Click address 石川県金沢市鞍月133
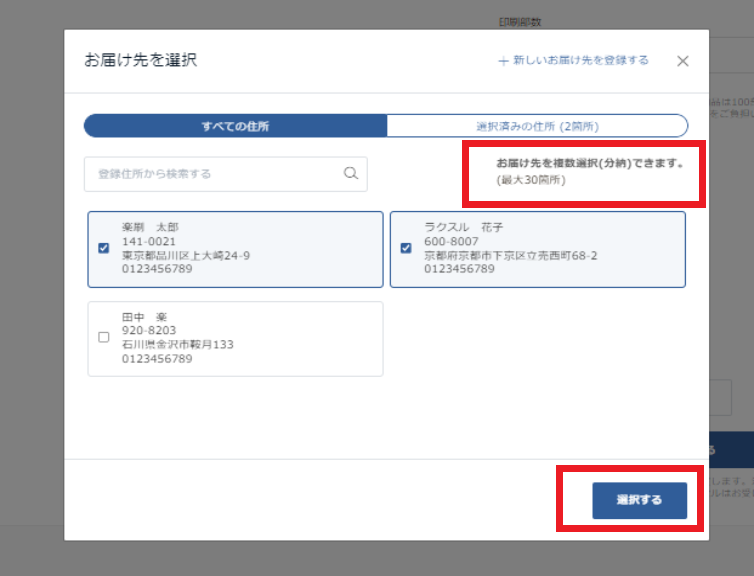This screenshot has width=754, height=576. (x=177, y=345)
